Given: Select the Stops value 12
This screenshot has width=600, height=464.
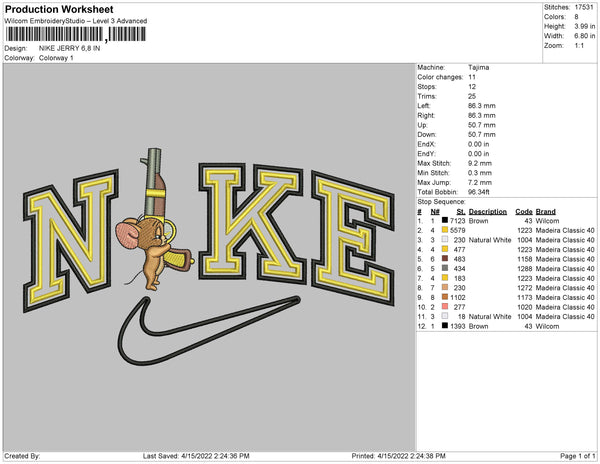Looking at the screenshot, I should [x=472, y=86].
